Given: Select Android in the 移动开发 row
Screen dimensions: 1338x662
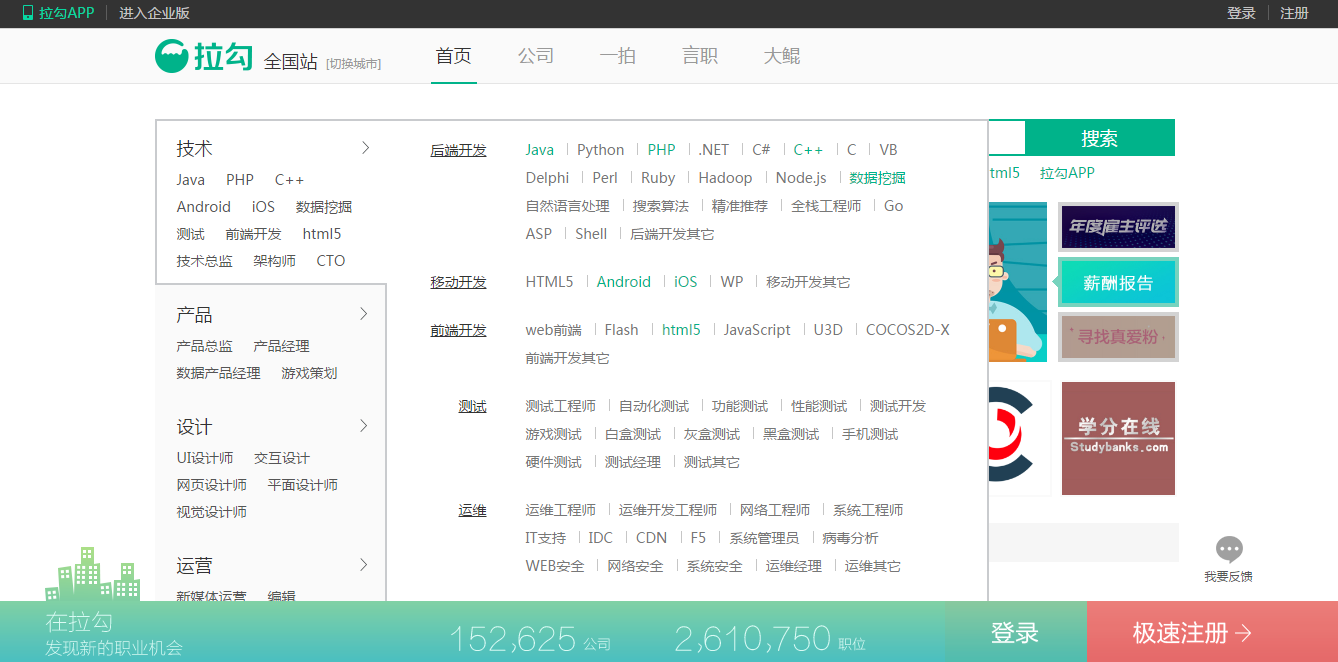Looking at the screenshot, I should (x=624, y=282).
